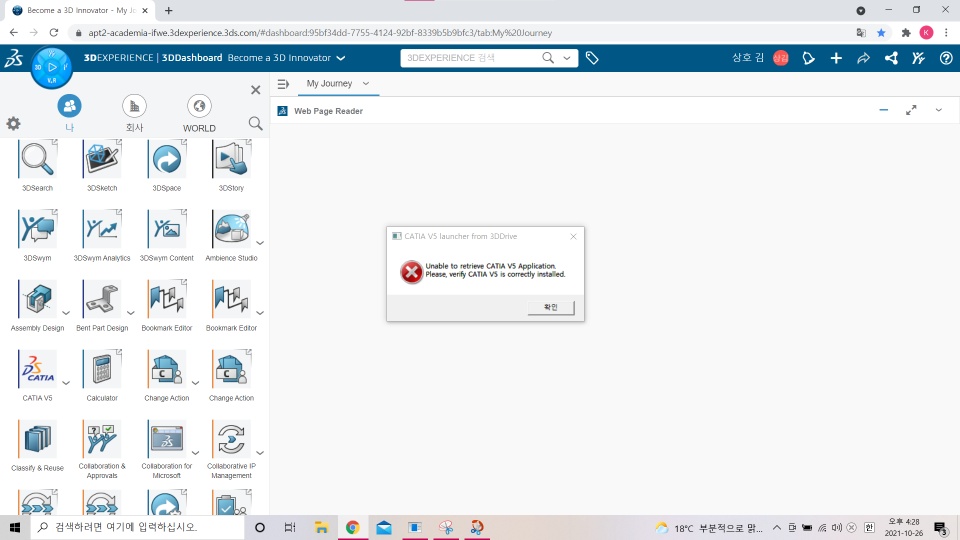
Task: Click the 3DEXPERIENCE compass play button
Action: click(x=52, y=67)
